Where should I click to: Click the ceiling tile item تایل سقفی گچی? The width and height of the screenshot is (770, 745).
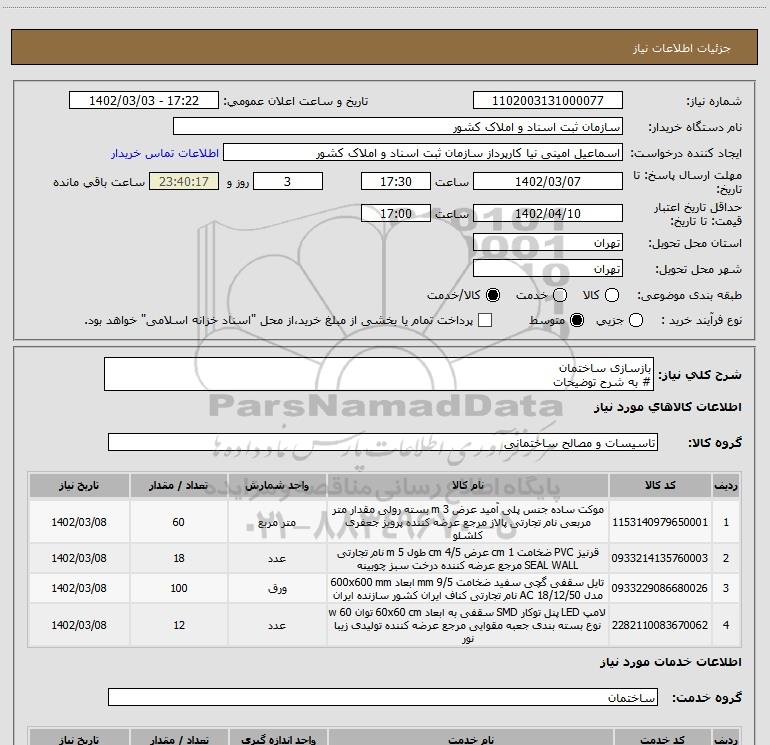click(x=468, y=589)
